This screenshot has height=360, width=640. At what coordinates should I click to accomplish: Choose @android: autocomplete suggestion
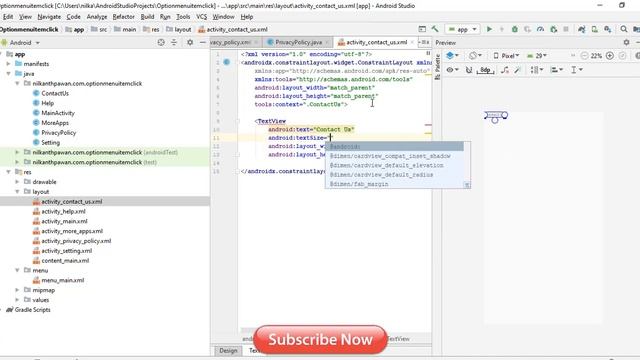pyautogui.click(x=394, y=147)
